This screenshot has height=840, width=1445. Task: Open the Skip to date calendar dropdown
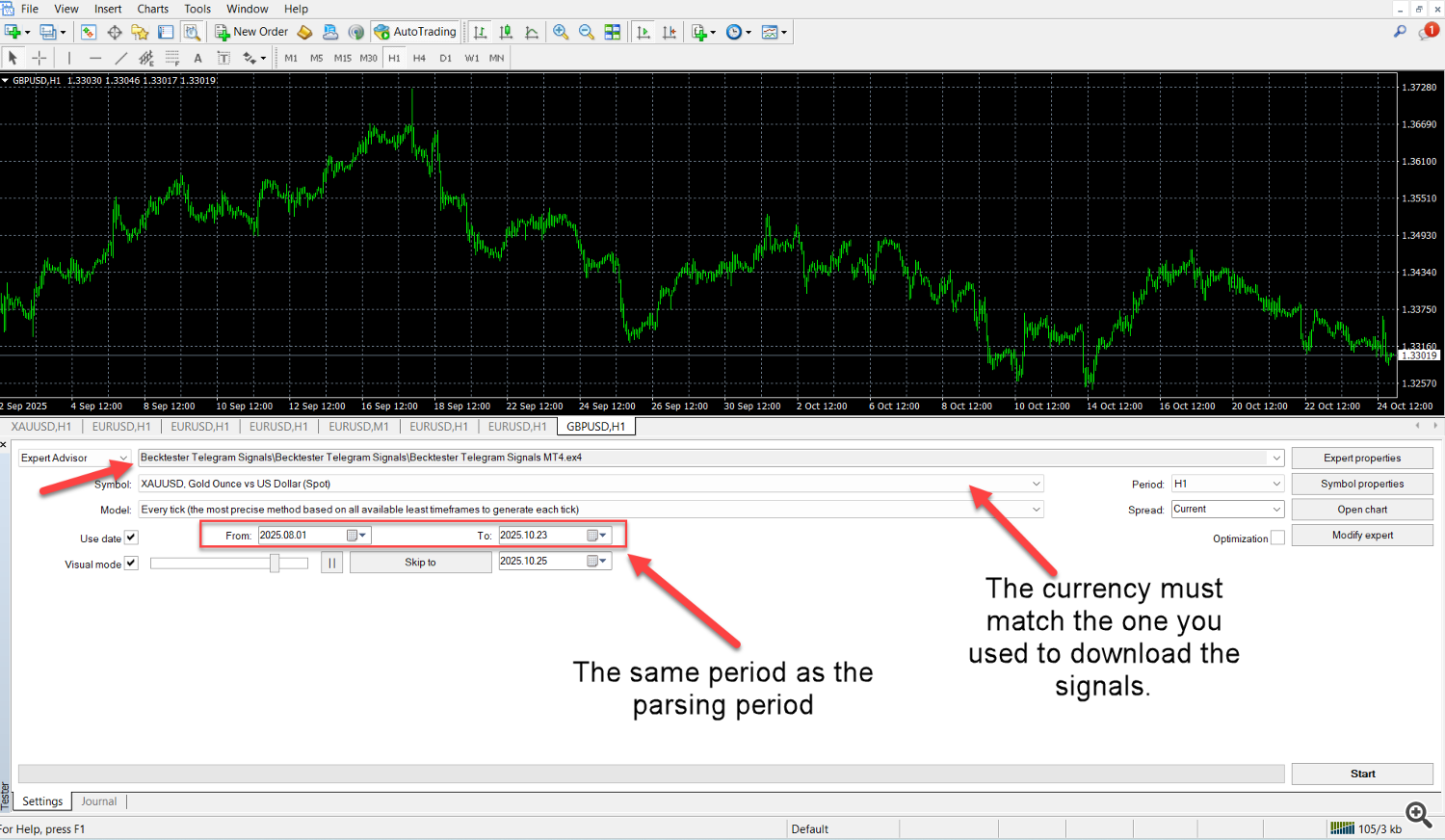[597, 562]
